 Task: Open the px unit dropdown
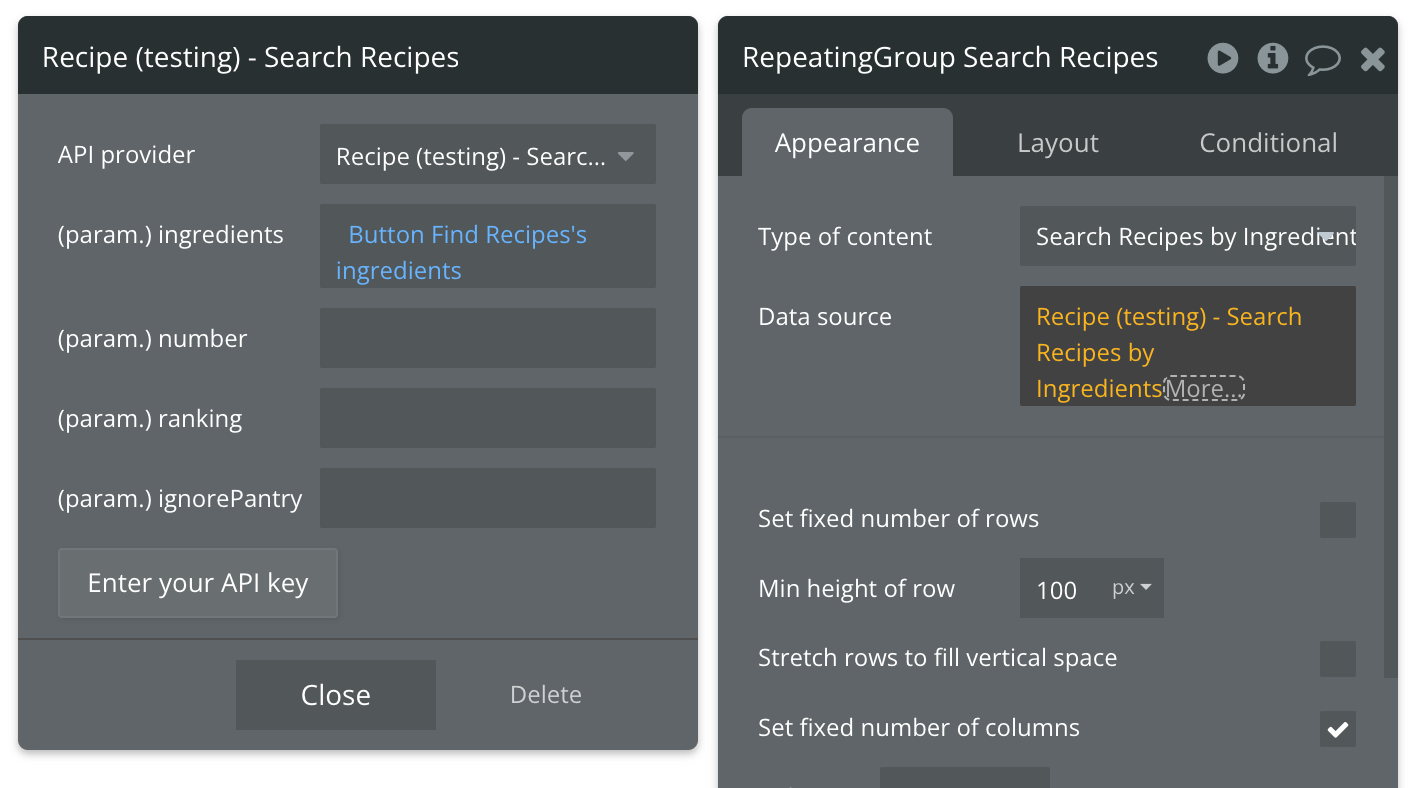tap(1131, 588)
